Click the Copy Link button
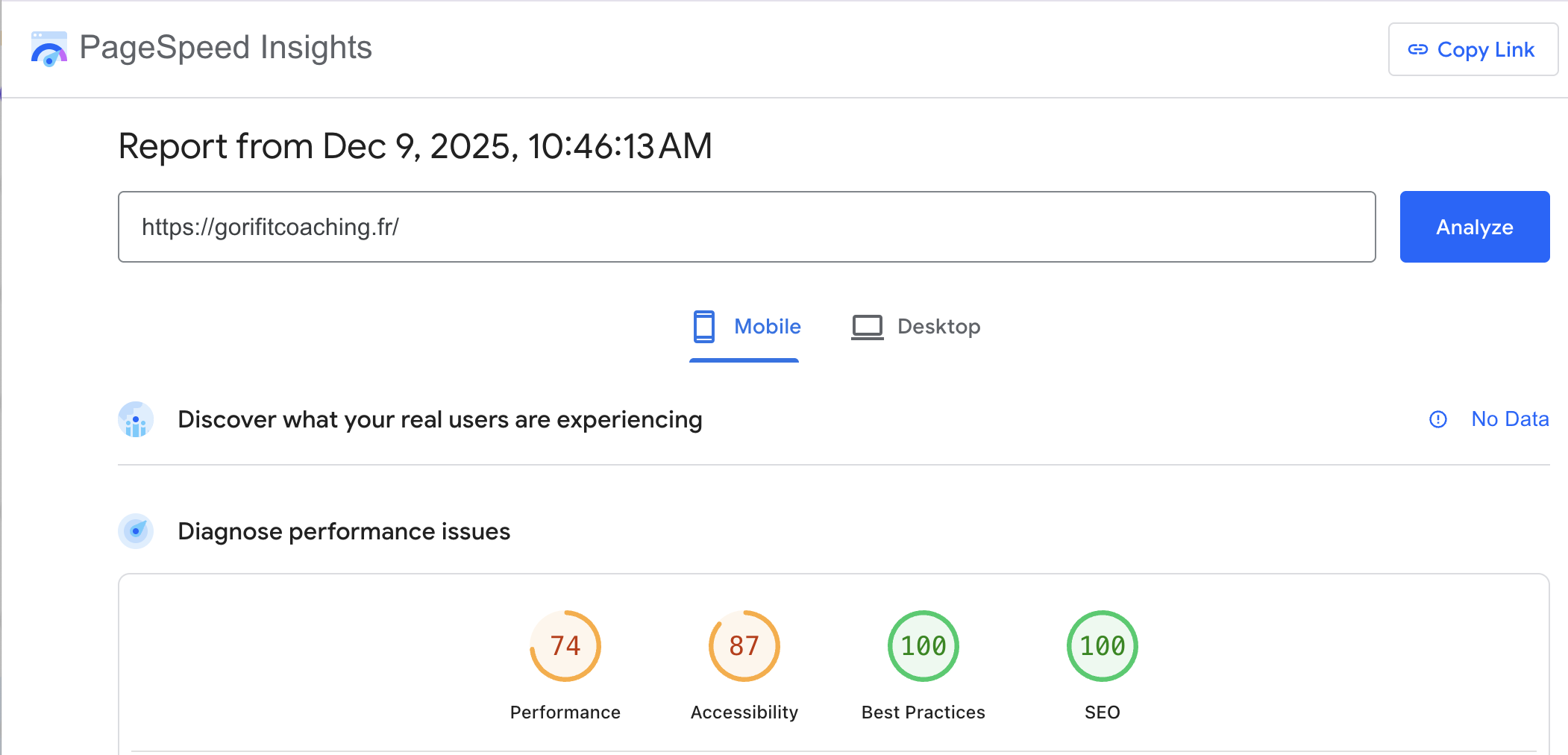The height and width of the screenshot is (755, 1568). [1473, 49]
